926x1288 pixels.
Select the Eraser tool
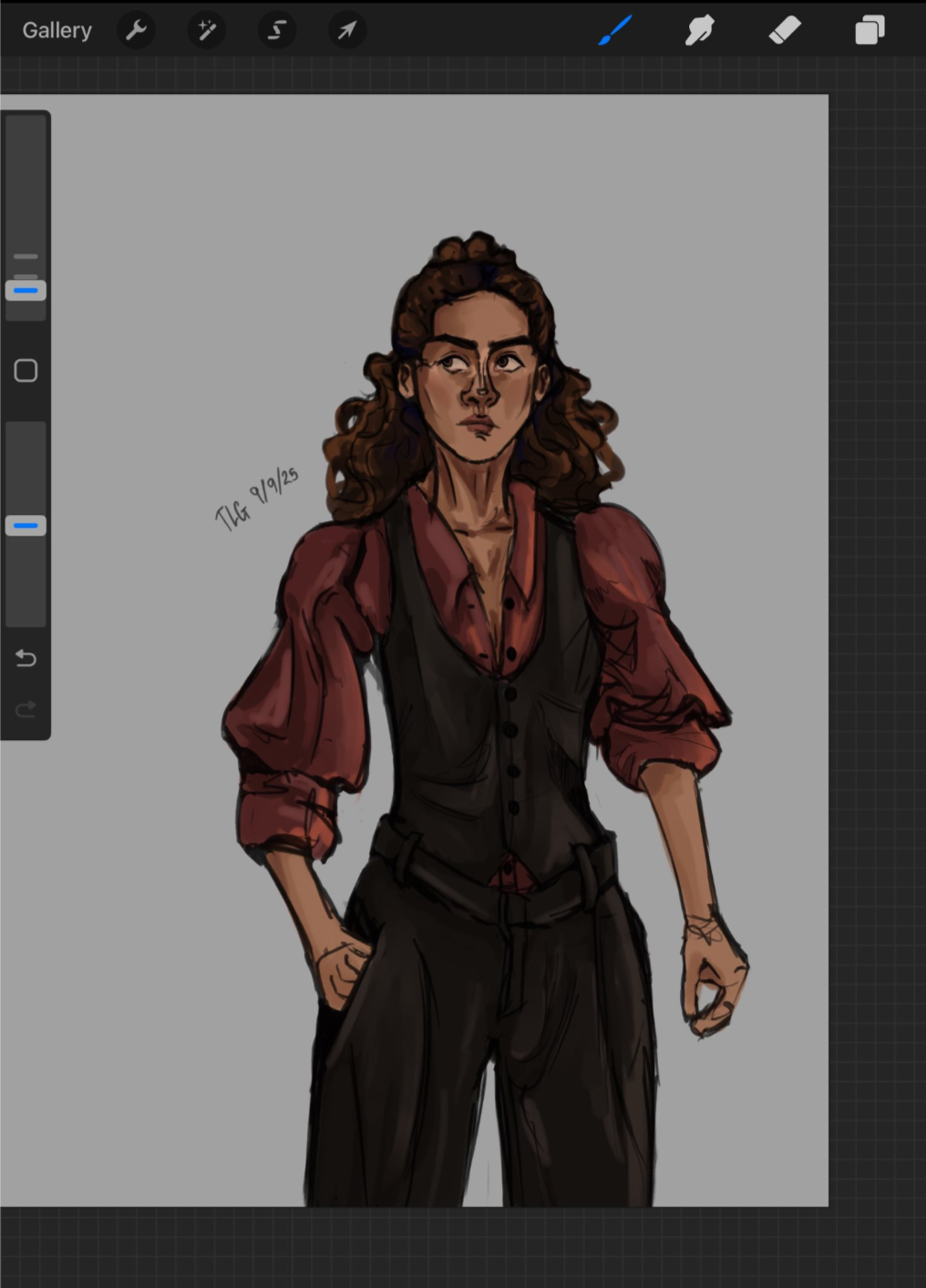(785, 31)
